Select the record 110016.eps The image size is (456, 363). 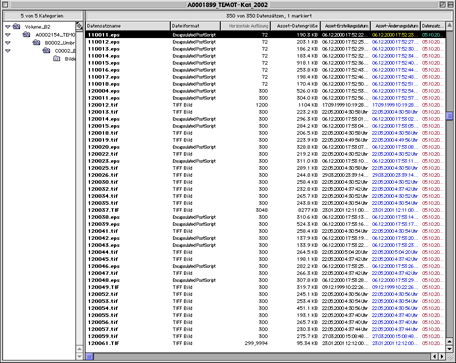point(265,70)
